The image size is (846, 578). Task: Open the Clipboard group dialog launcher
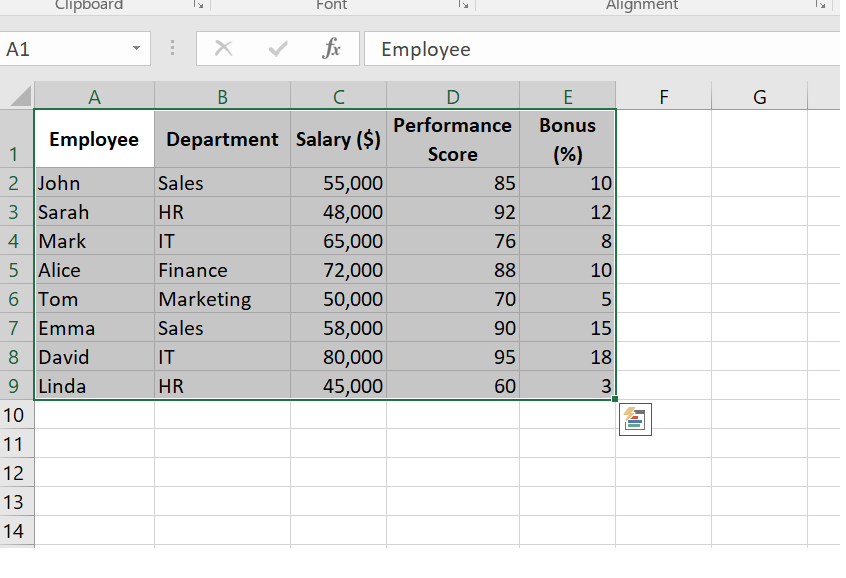(197, 6)
